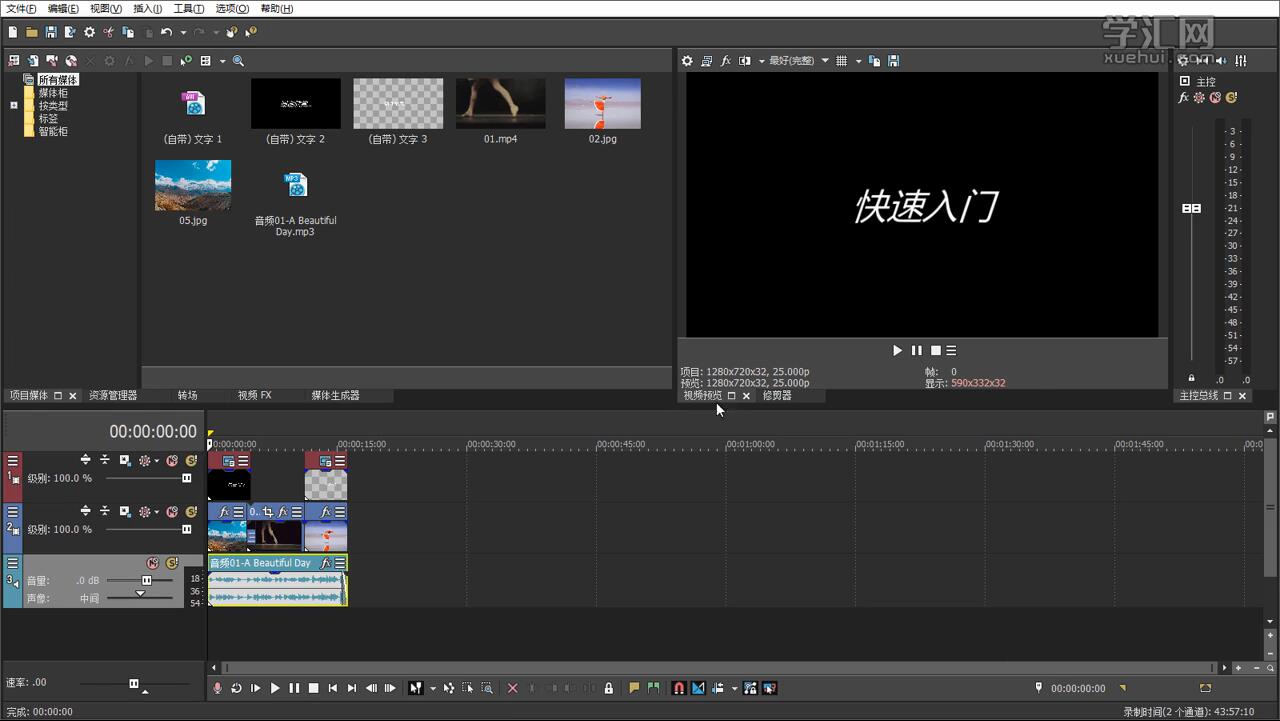
Task: Open the edit tool selector dropdown arrow
Action: 432,688
